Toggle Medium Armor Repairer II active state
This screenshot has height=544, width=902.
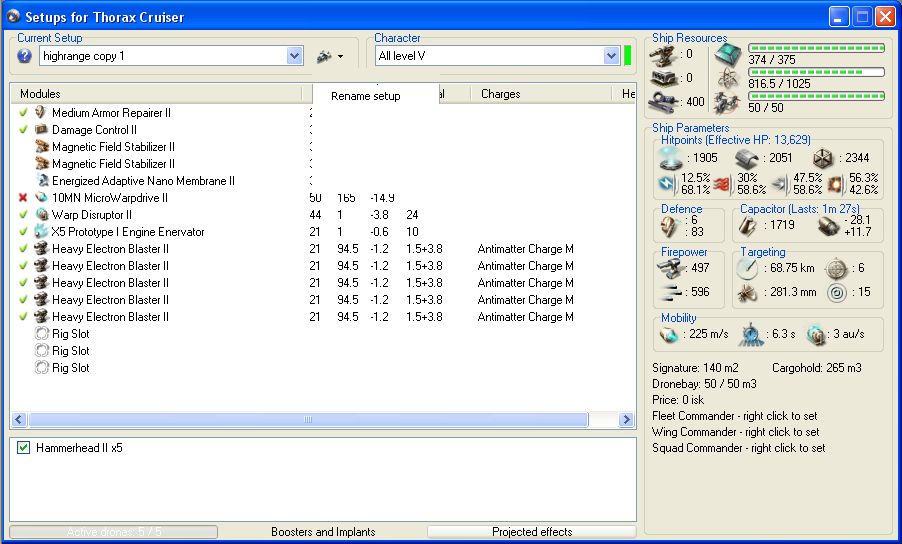click(23, 112)
